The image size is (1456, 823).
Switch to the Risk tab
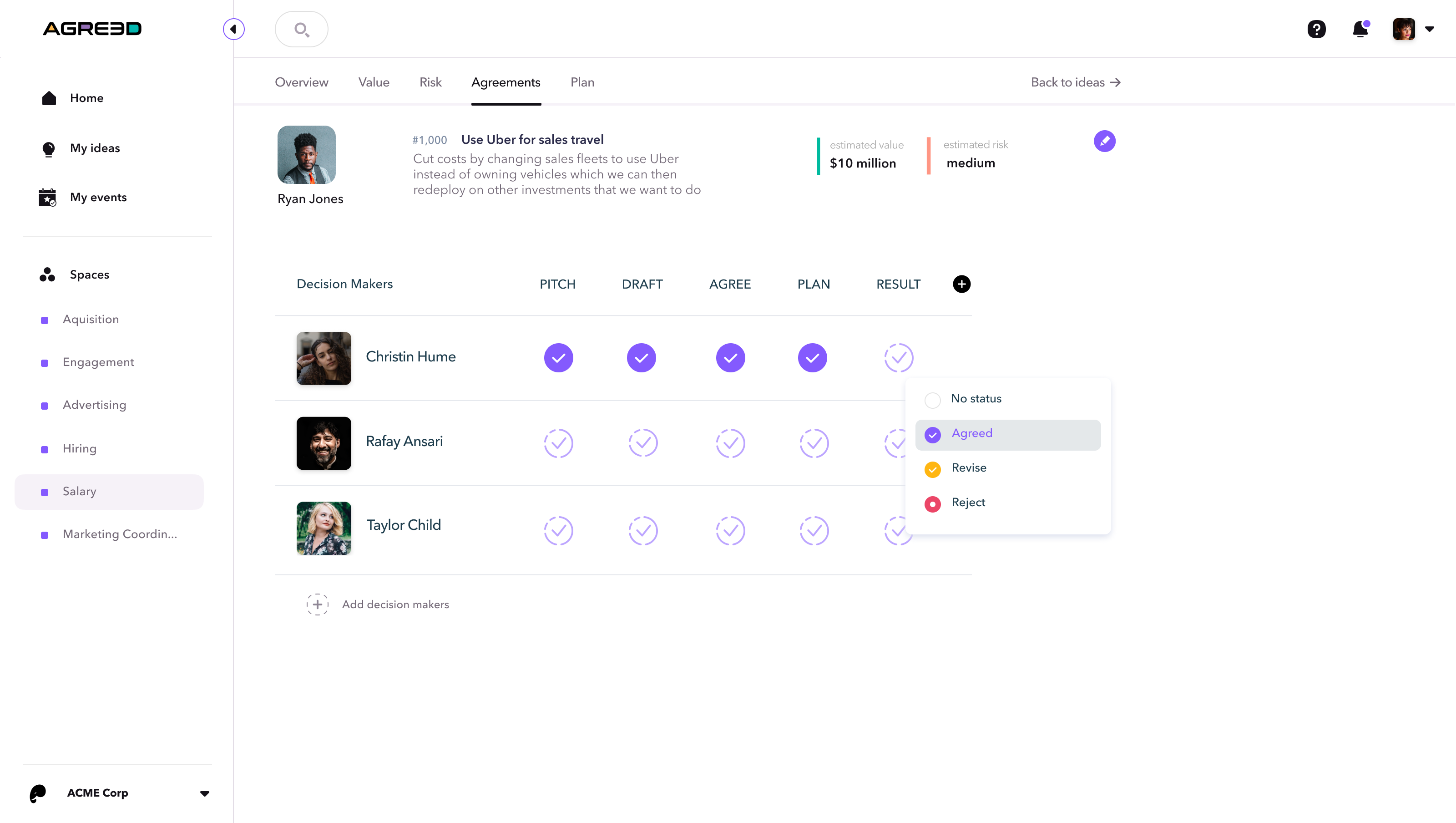(x=430, y=82)
